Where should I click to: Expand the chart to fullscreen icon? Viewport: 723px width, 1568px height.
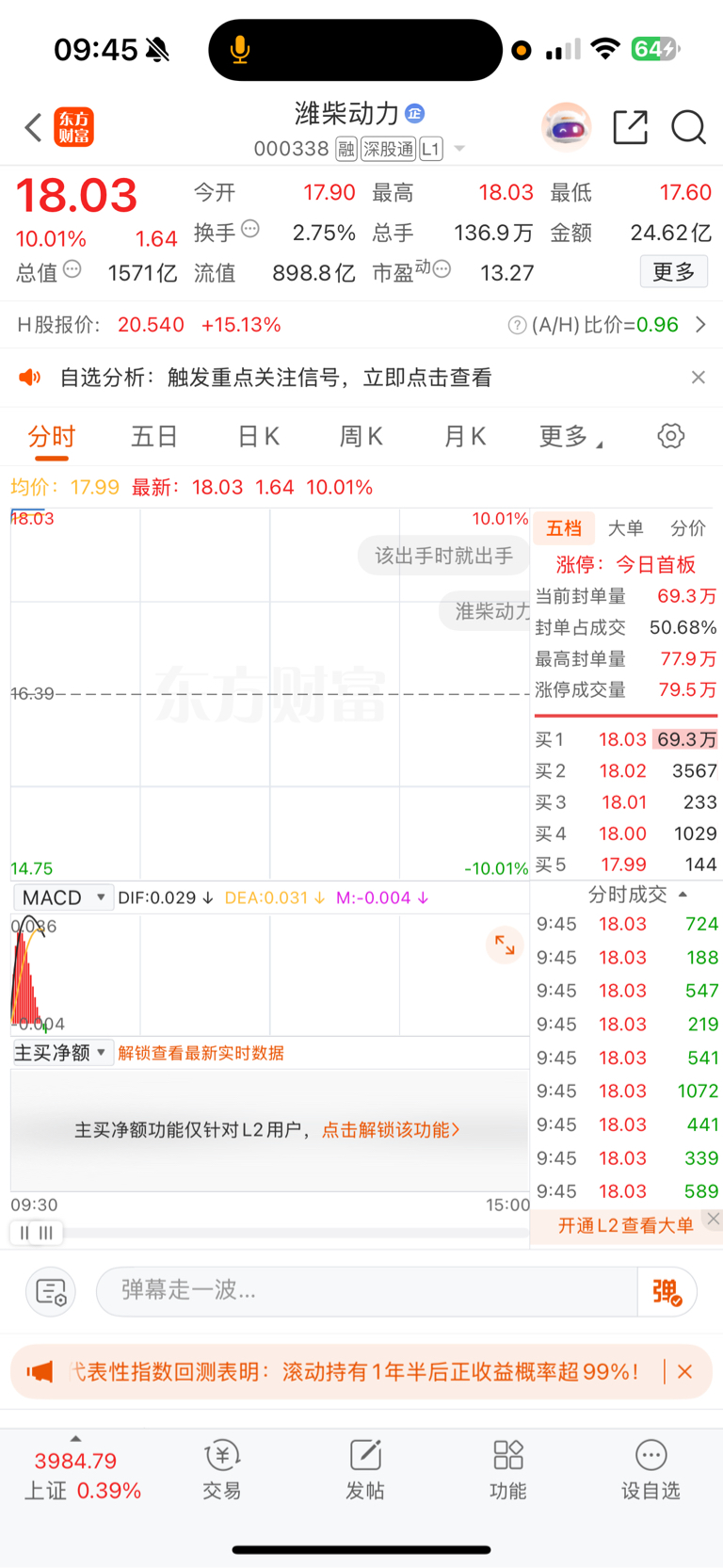tap(505, 945)
